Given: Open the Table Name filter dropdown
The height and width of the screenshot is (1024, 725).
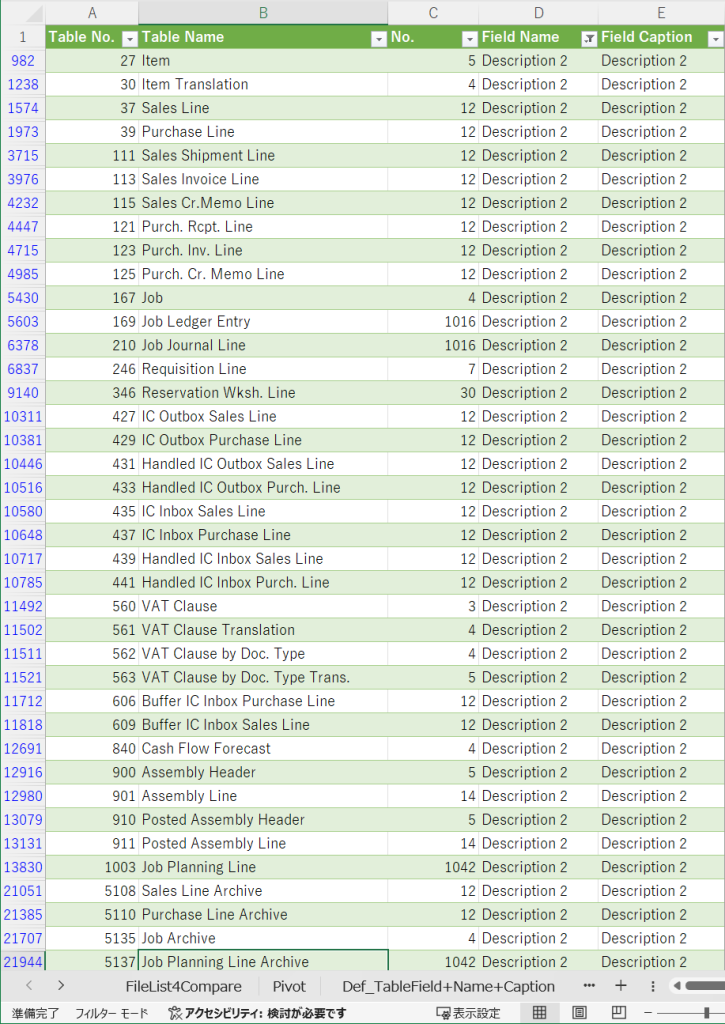Looking at the screenshot, I should (378, 38).
